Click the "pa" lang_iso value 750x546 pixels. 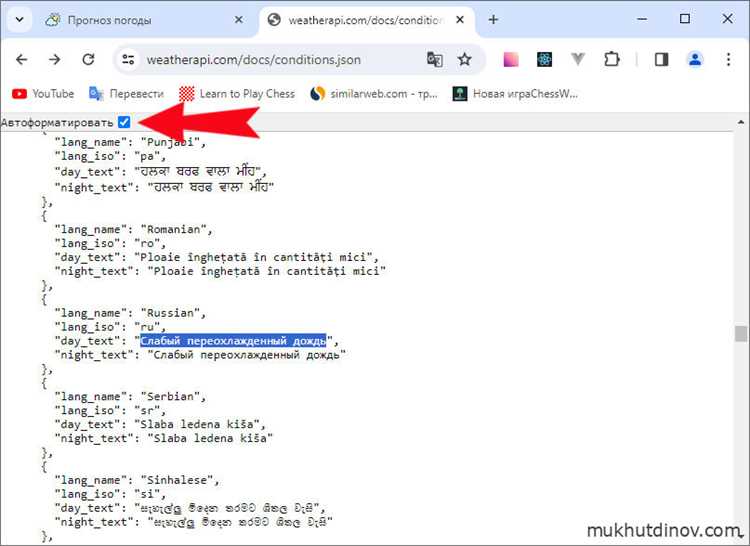pyautogui.click(x=149, y=156)
